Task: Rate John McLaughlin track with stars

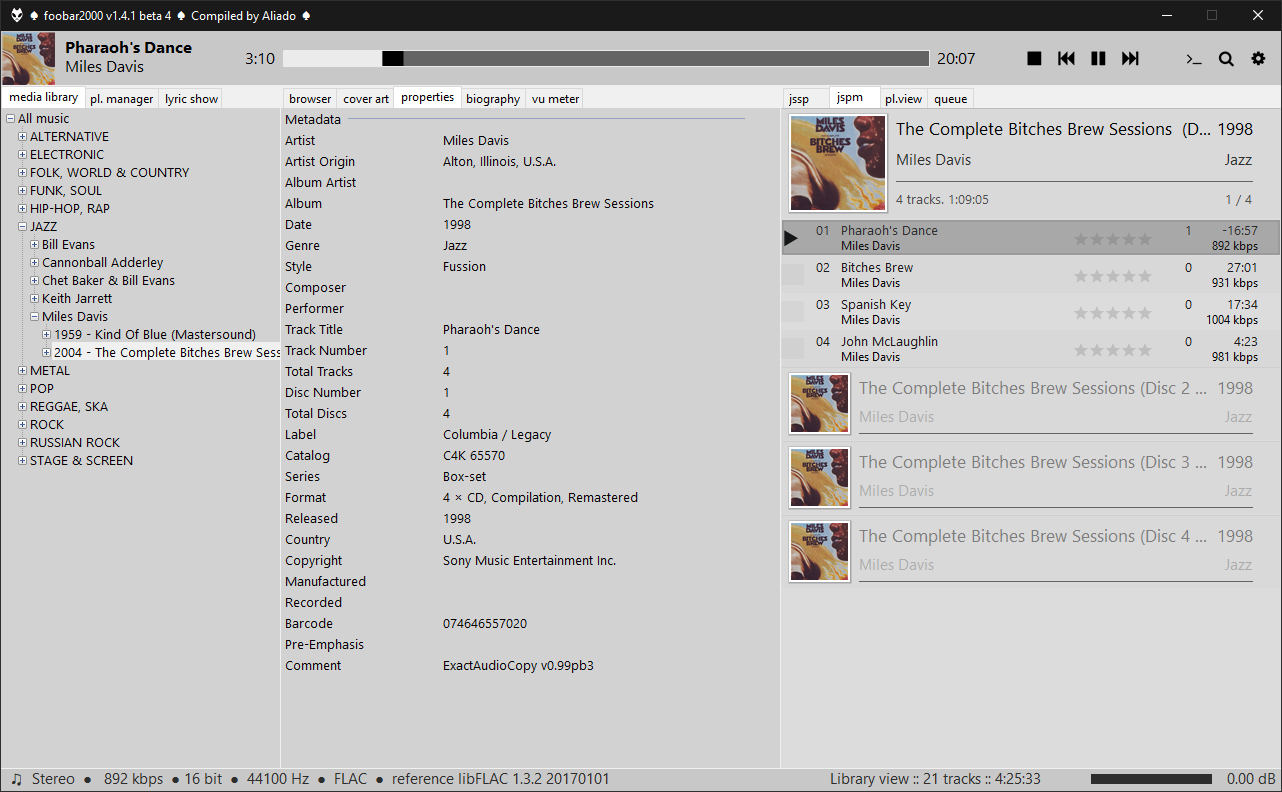Action: 1112,350
